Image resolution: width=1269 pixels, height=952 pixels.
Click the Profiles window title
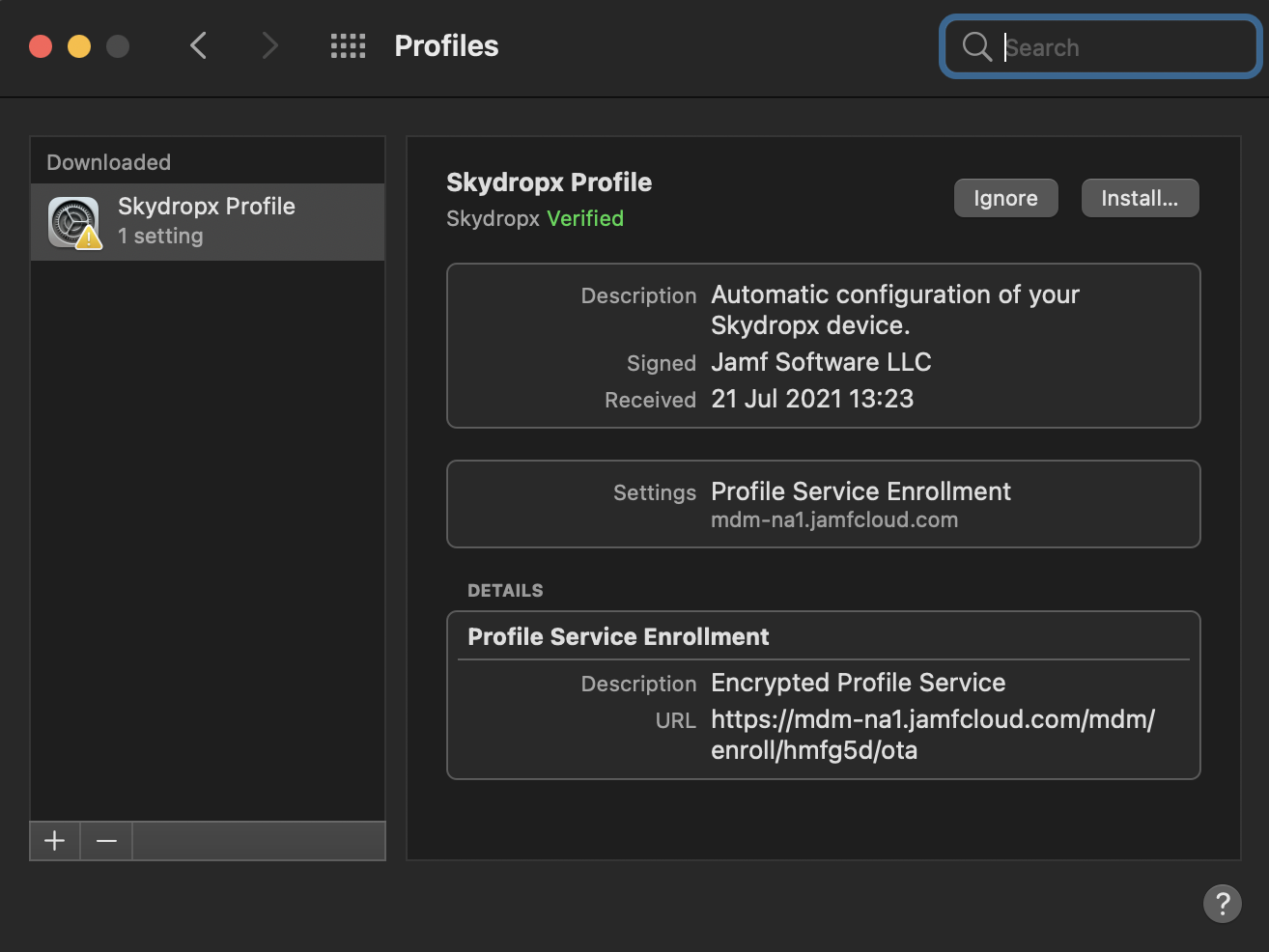coord(446,45)
